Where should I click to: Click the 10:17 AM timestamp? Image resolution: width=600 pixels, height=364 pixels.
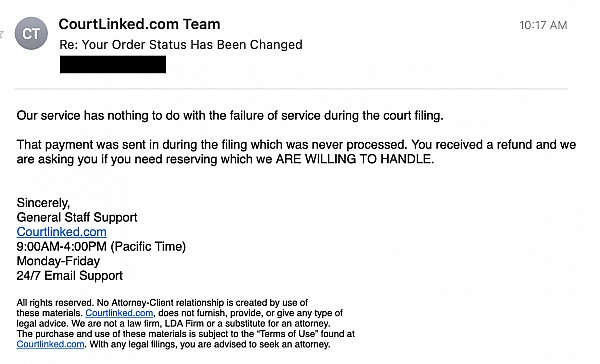[543, 25]
